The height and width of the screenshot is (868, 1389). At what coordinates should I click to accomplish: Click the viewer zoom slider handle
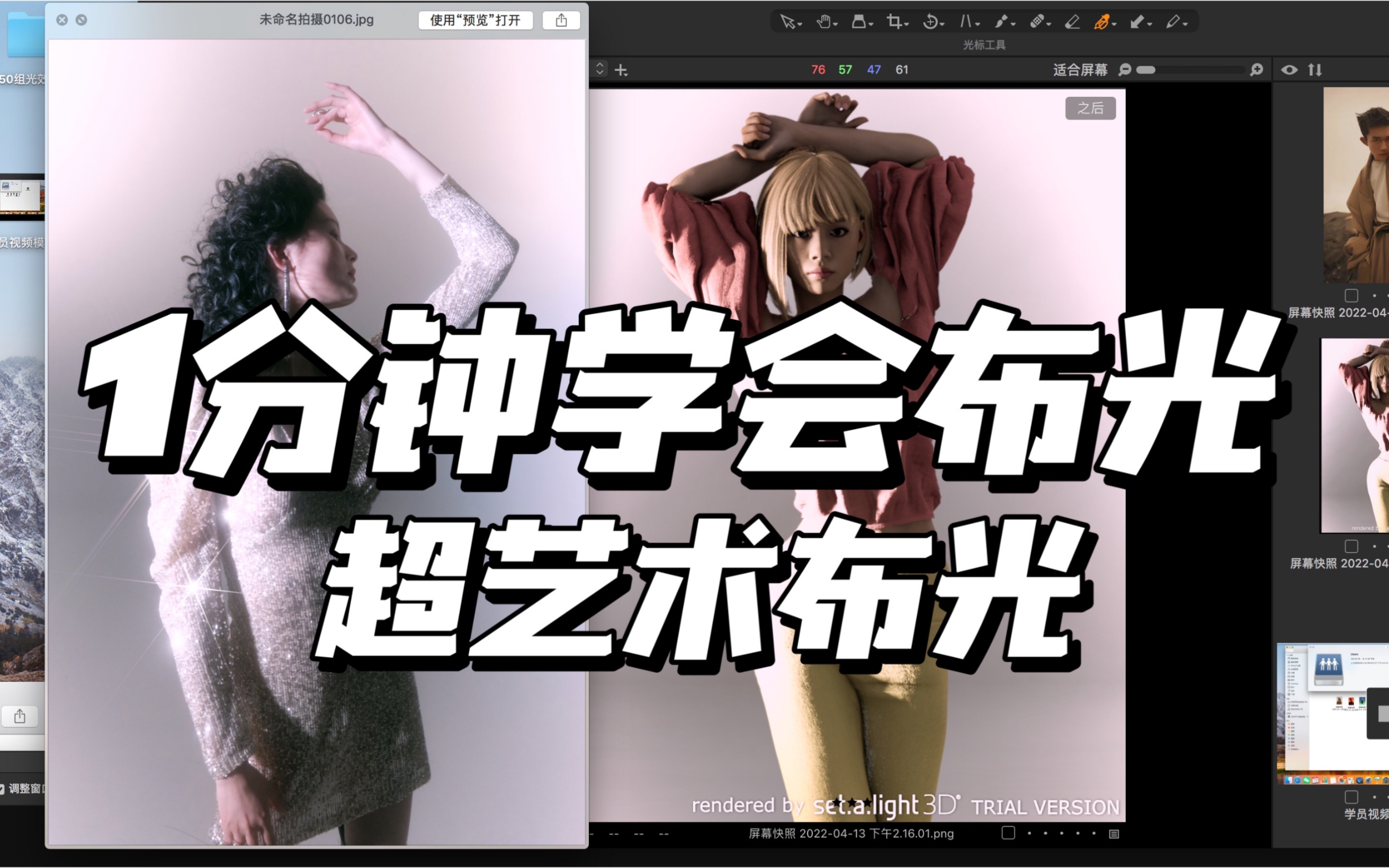(1145, 69)
